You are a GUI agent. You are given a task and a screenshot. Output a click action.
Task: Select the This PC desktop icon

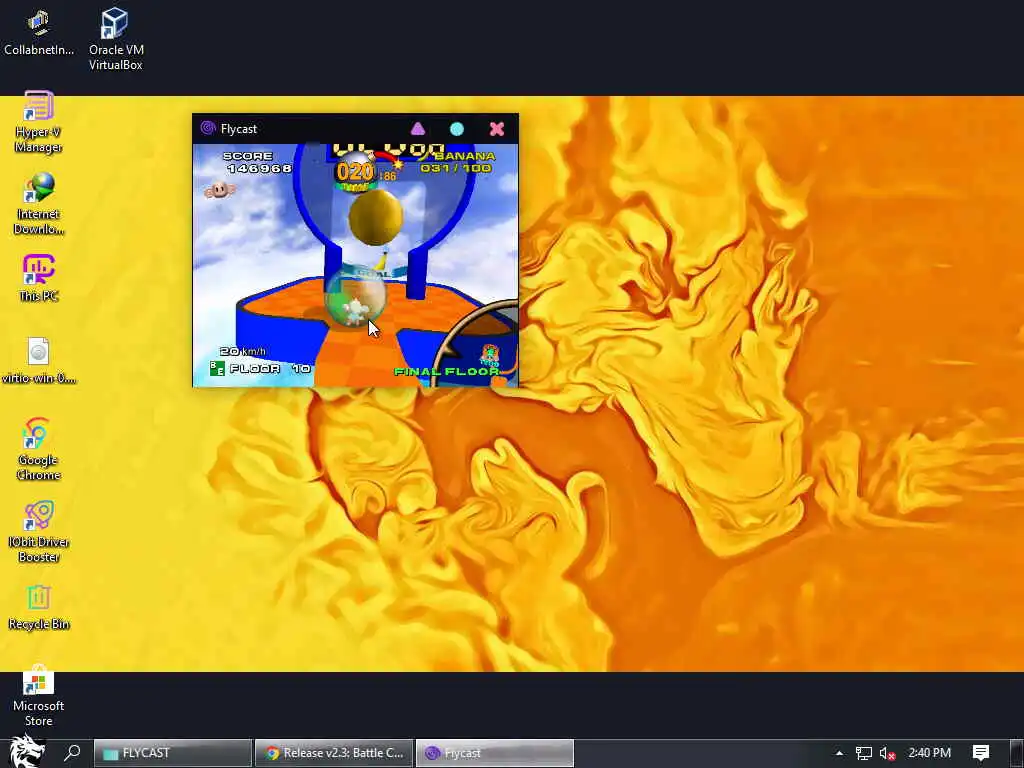click(39, 278)
